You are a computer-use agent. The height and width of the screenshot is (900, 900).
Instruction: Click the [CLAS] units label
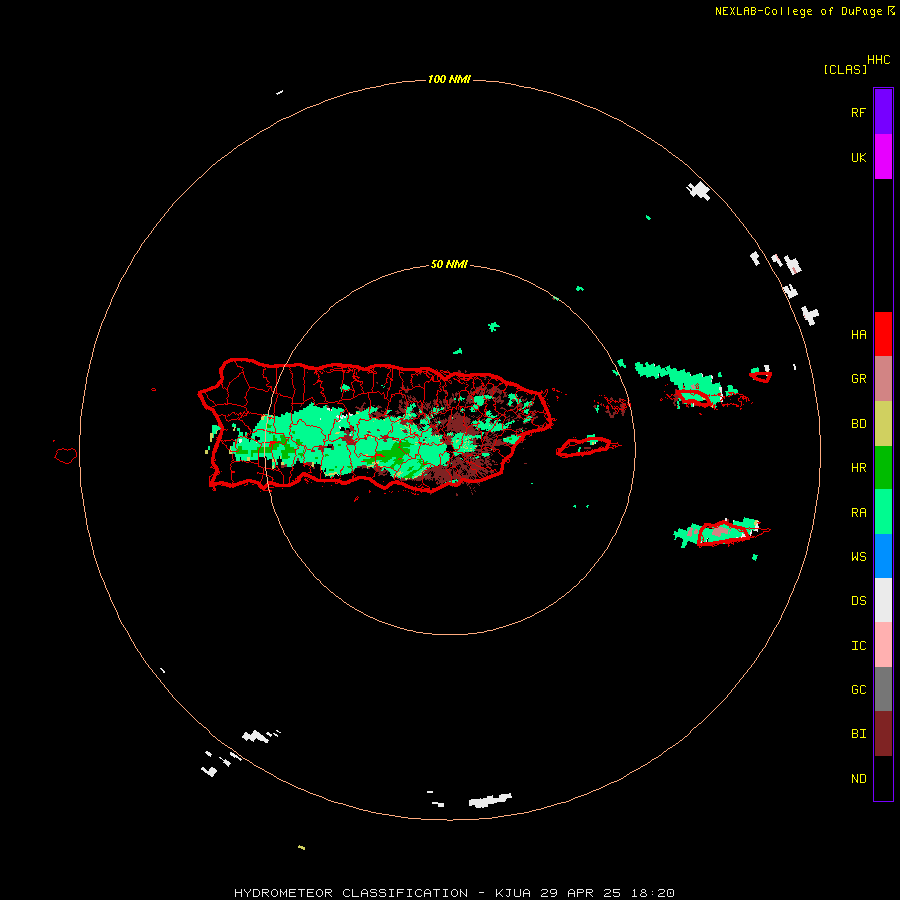click(845, 69)
